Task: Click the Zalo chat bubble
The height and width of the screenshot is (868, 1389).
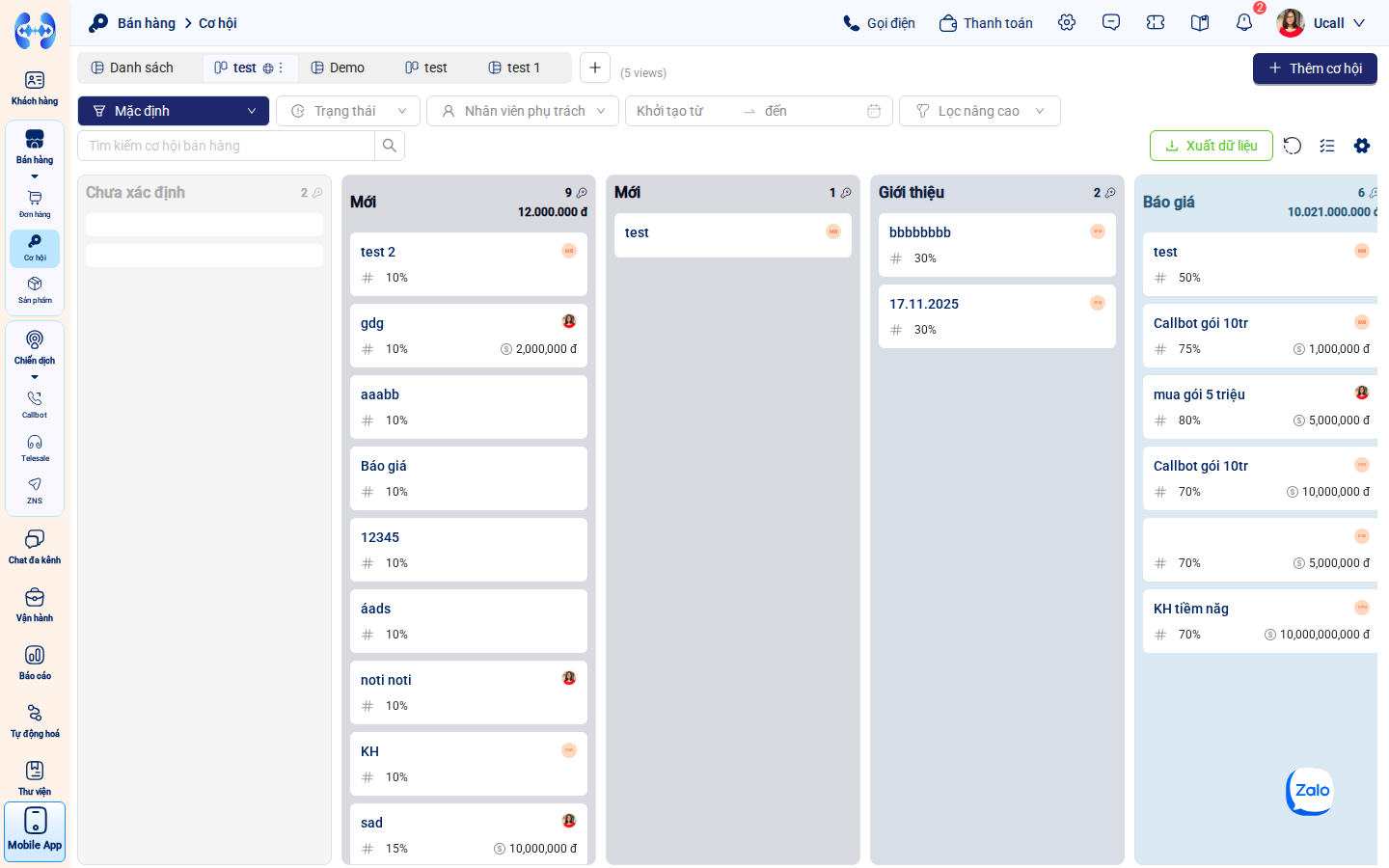Action: [1310, 791]
